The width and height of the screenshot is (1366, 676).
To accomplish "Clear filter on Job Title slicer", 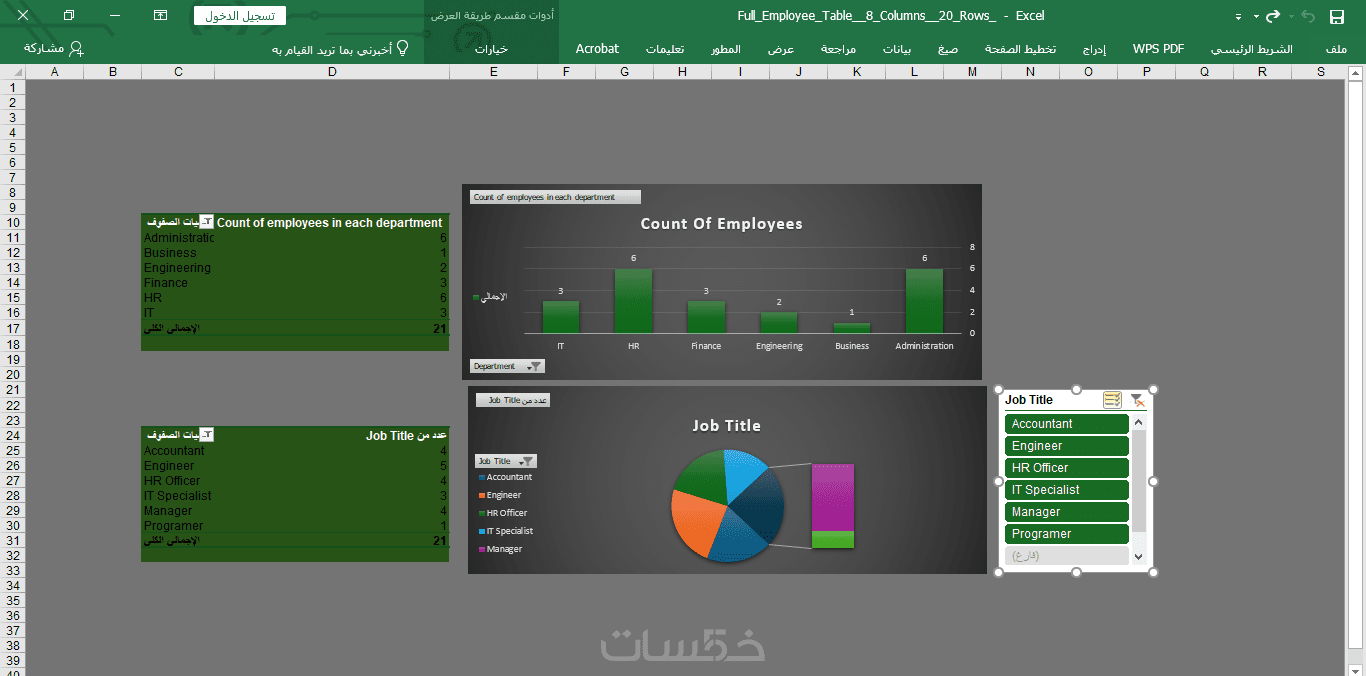I will (x=1137, y=400).
